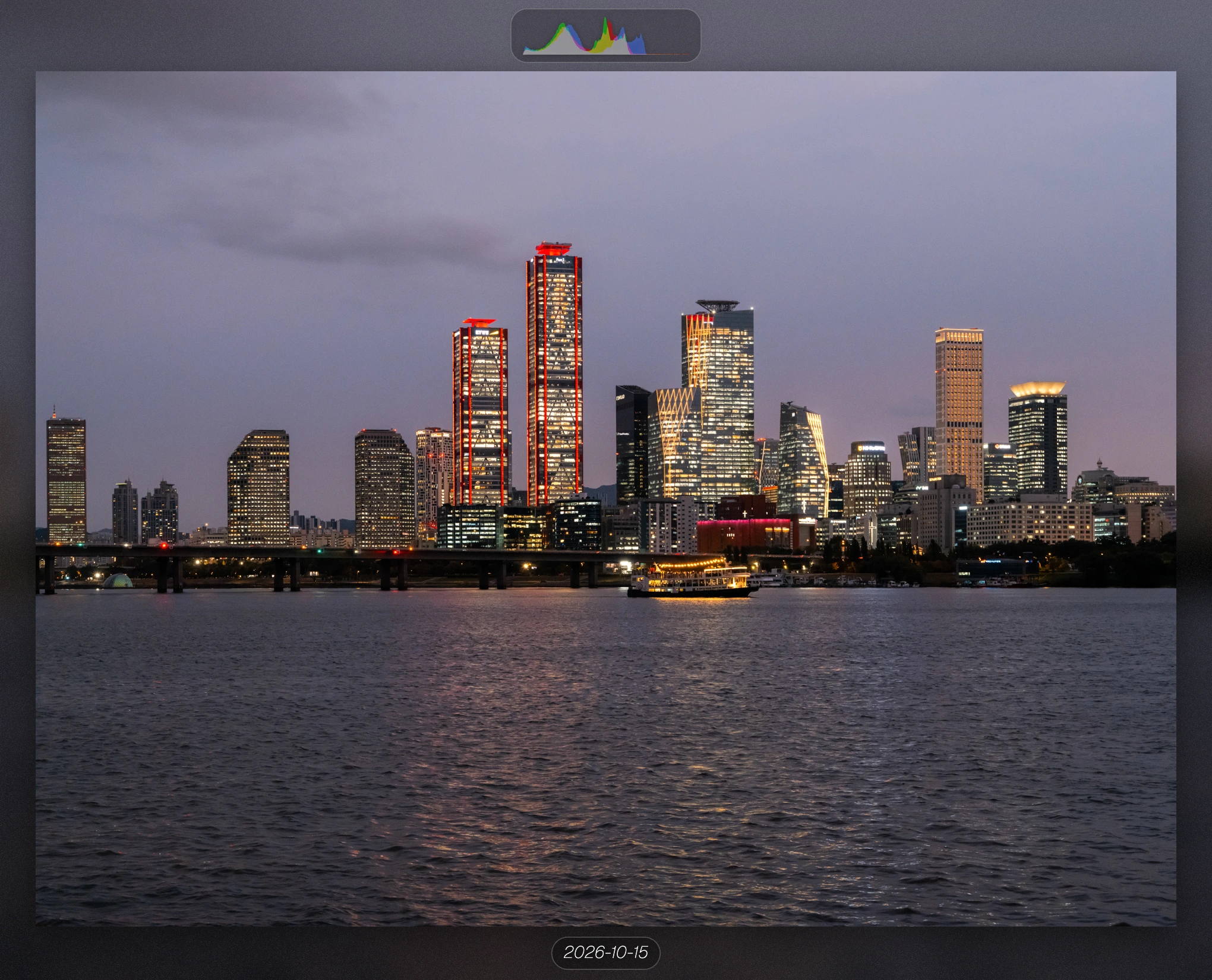Open the color histogram panel at top
The height and width of the screenshot is (980, 1212).
[x=605, y=36]
